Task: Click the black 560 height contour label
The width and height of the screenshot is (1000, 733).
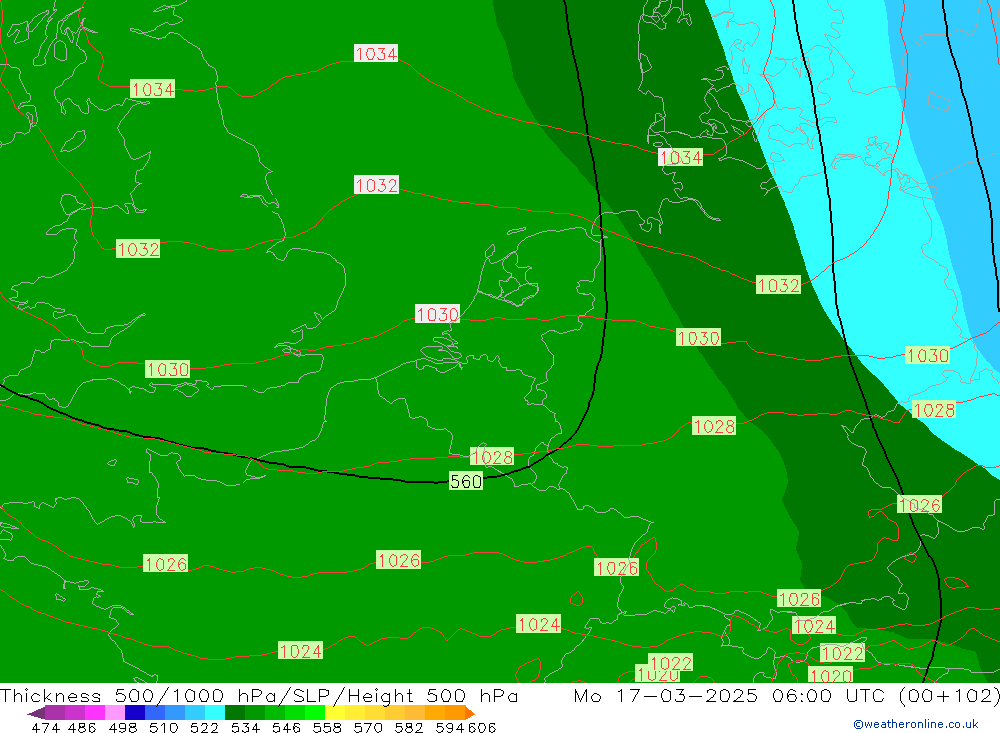Action: pos(466,481)
